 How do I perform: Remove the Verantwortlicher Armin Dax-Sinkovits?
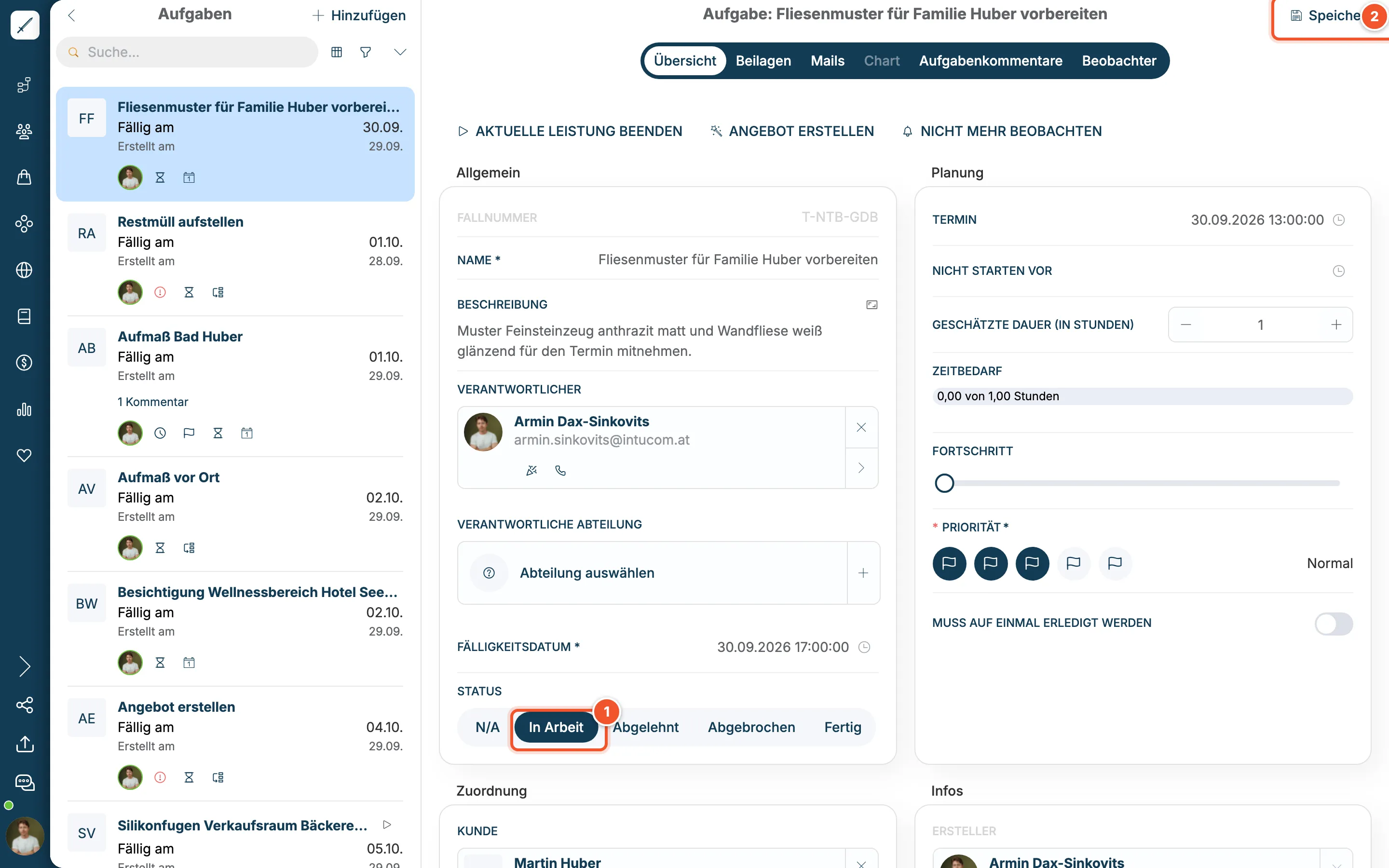(861, 427)
